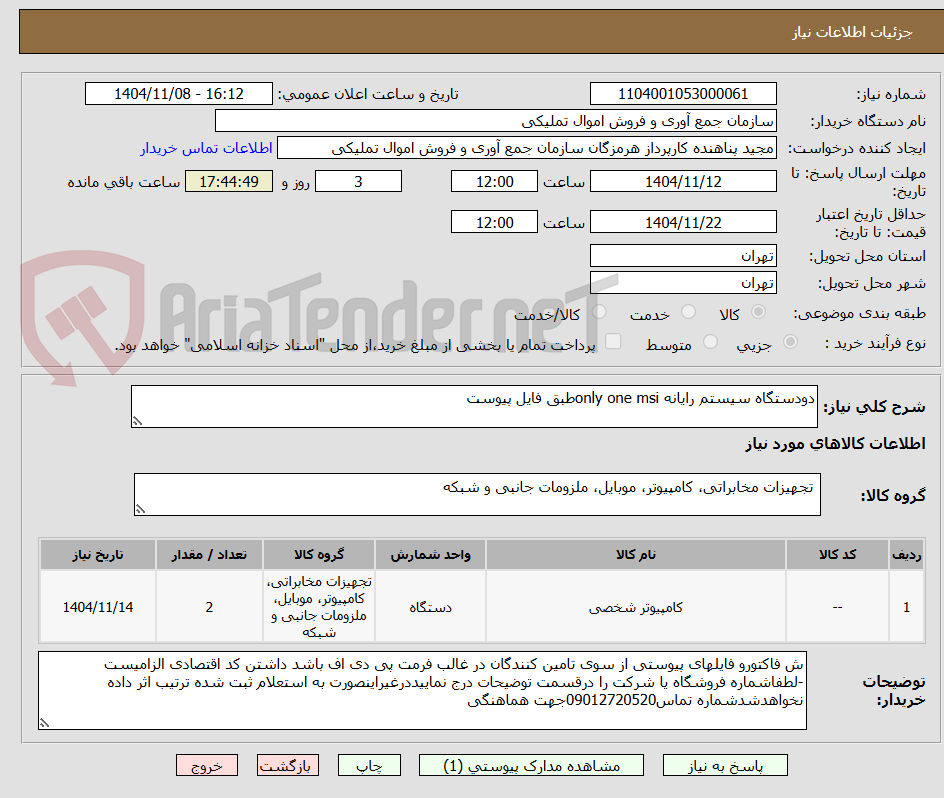Screen dimensions: 944x798
Task: Click the واحد شمارش column header
Action: point(430,555)
